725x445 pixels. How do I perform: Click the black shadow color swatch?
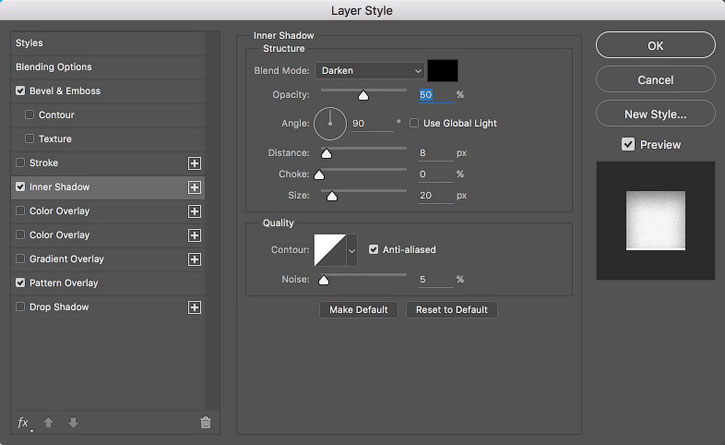coord(442,71)
